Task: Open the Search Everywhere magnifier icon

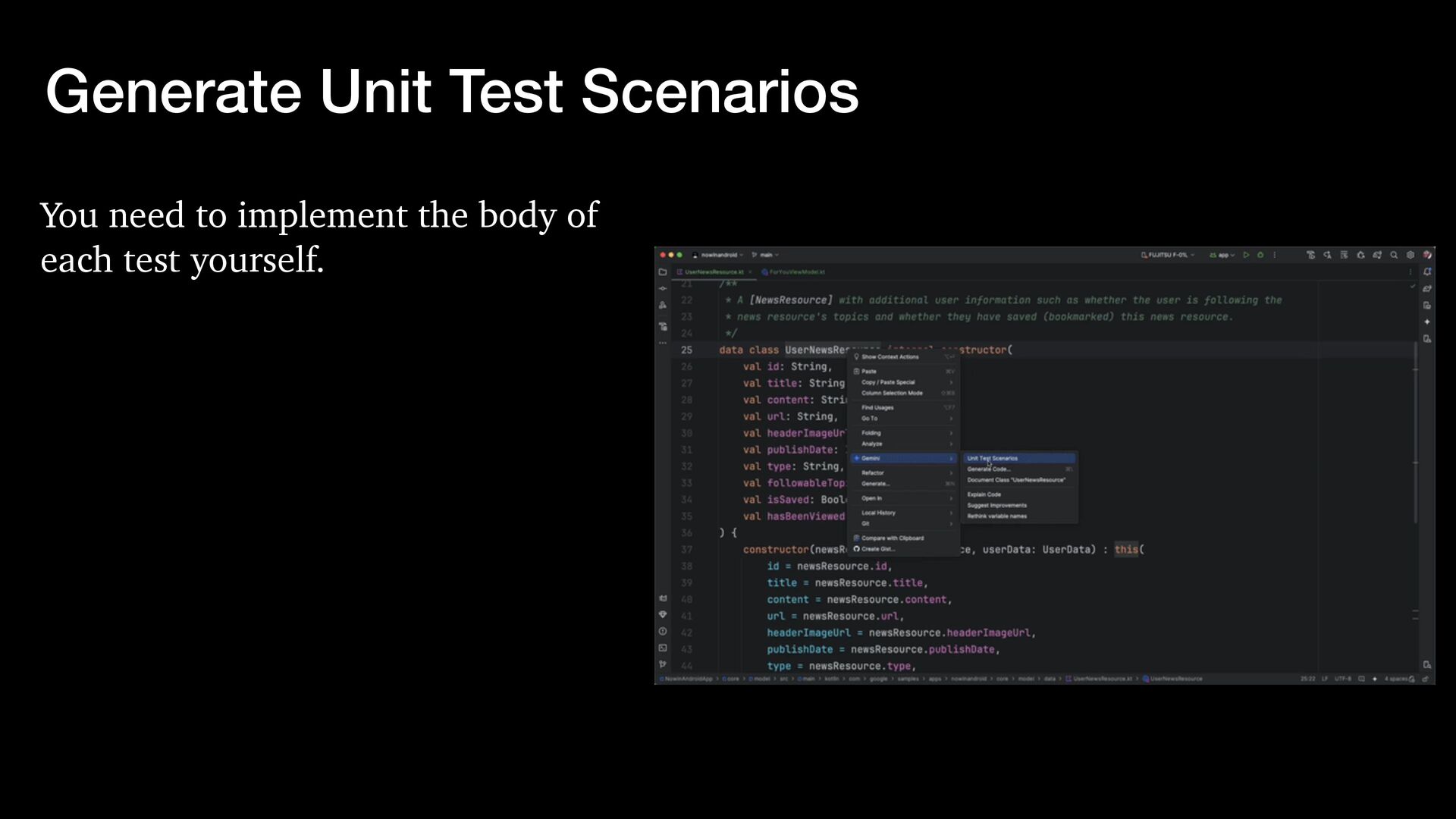Action: click(1394, 256)
